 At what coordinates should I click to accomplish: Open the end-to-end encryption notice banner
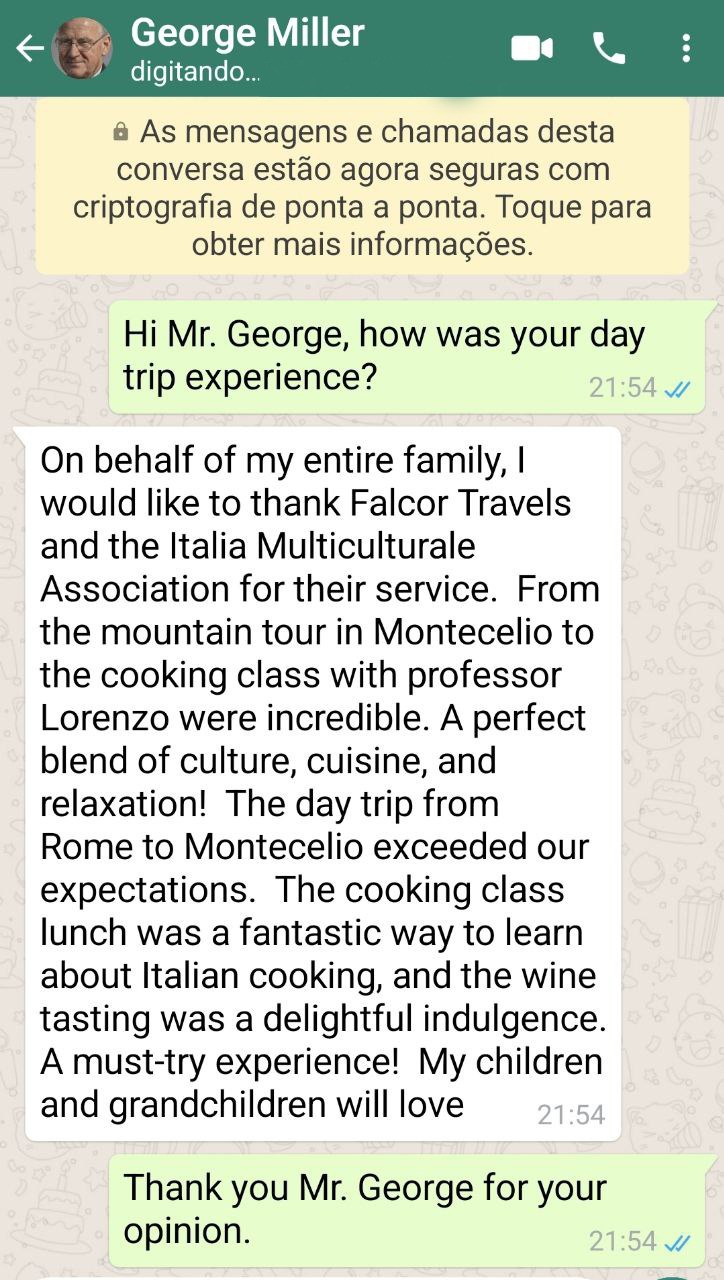coord(362,187)
